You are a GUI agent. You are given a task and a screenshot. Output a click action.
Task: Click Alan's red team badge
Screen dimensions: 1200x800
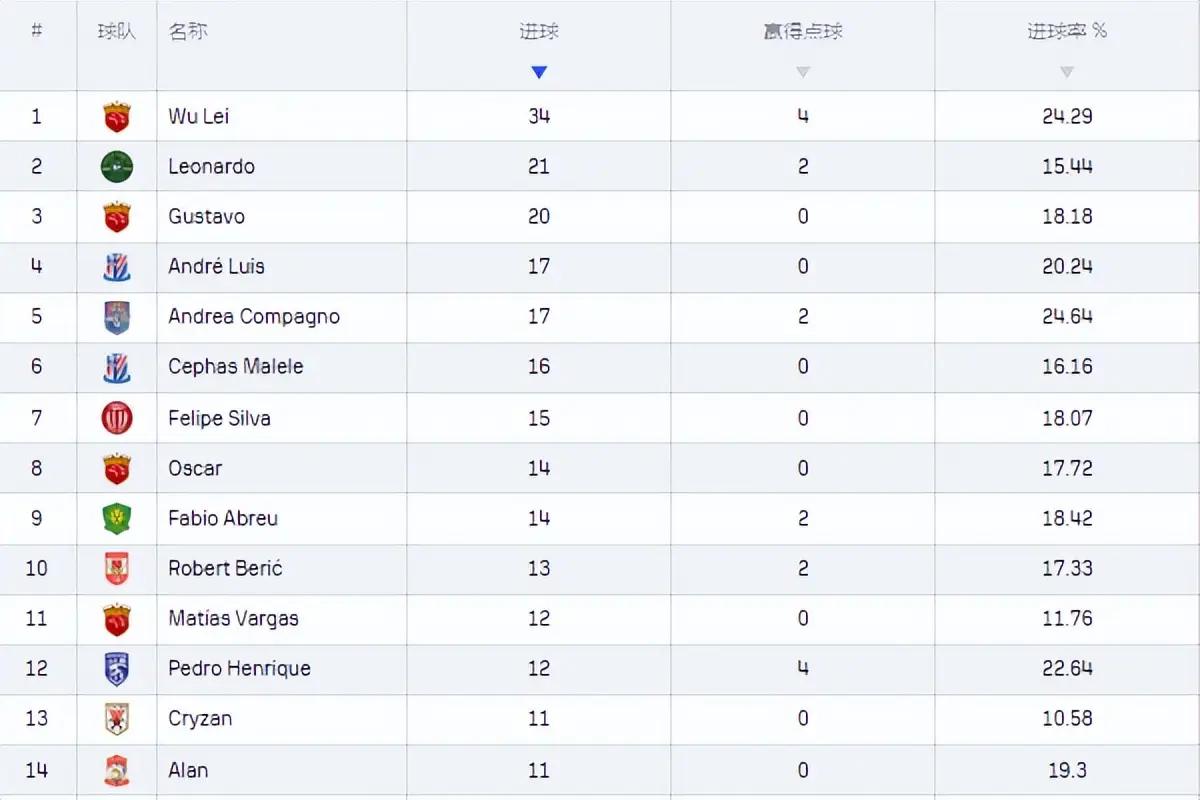pyautogui.click(x=117, y=770)
